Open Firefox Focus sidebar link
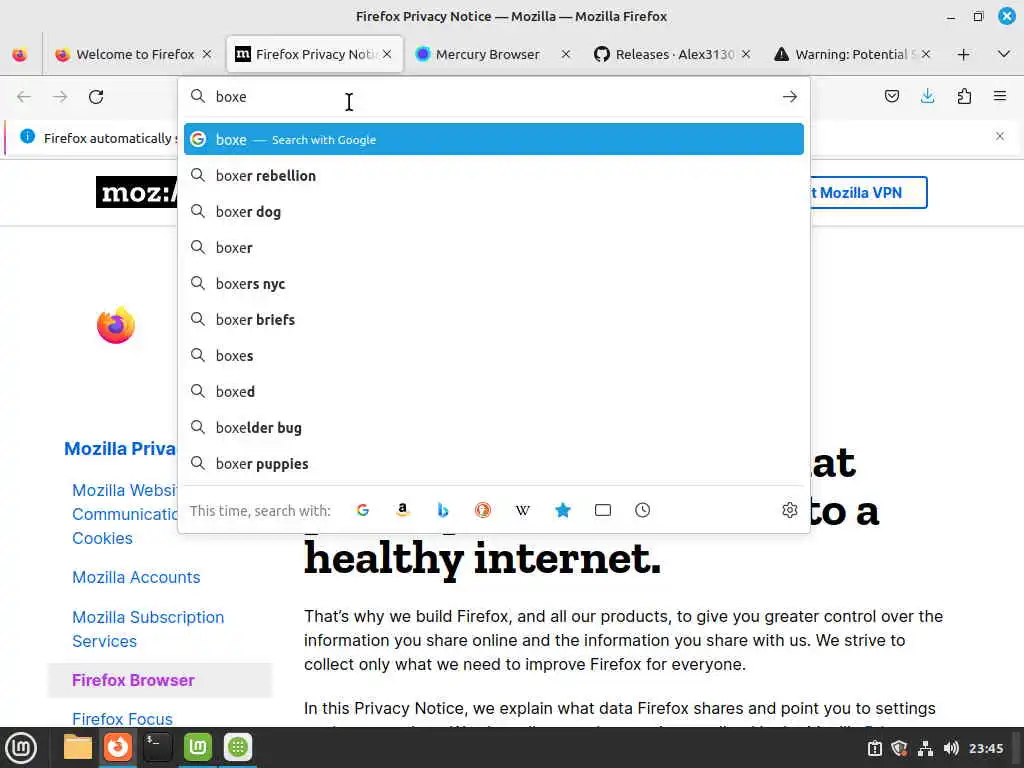This screenshot has height=768, width=1024. coord(122,718)
